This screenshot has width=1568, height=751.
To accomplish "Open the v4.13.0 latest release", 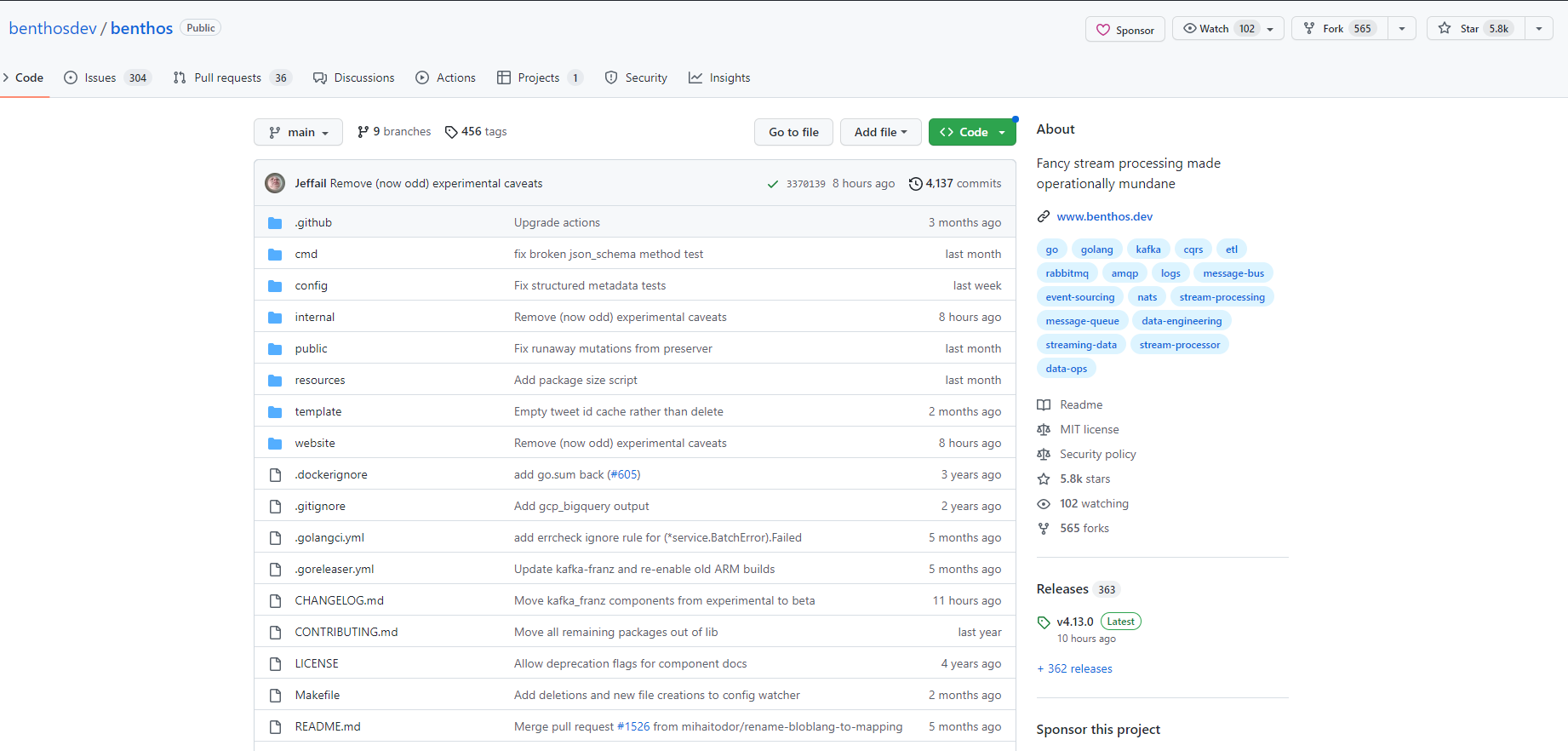I will click(x=1074, y=622).
